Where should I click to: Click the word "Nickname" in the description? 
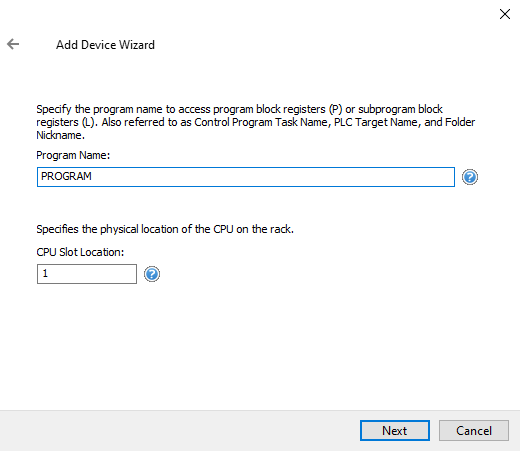pyautogui.click(x=59, y=135)
